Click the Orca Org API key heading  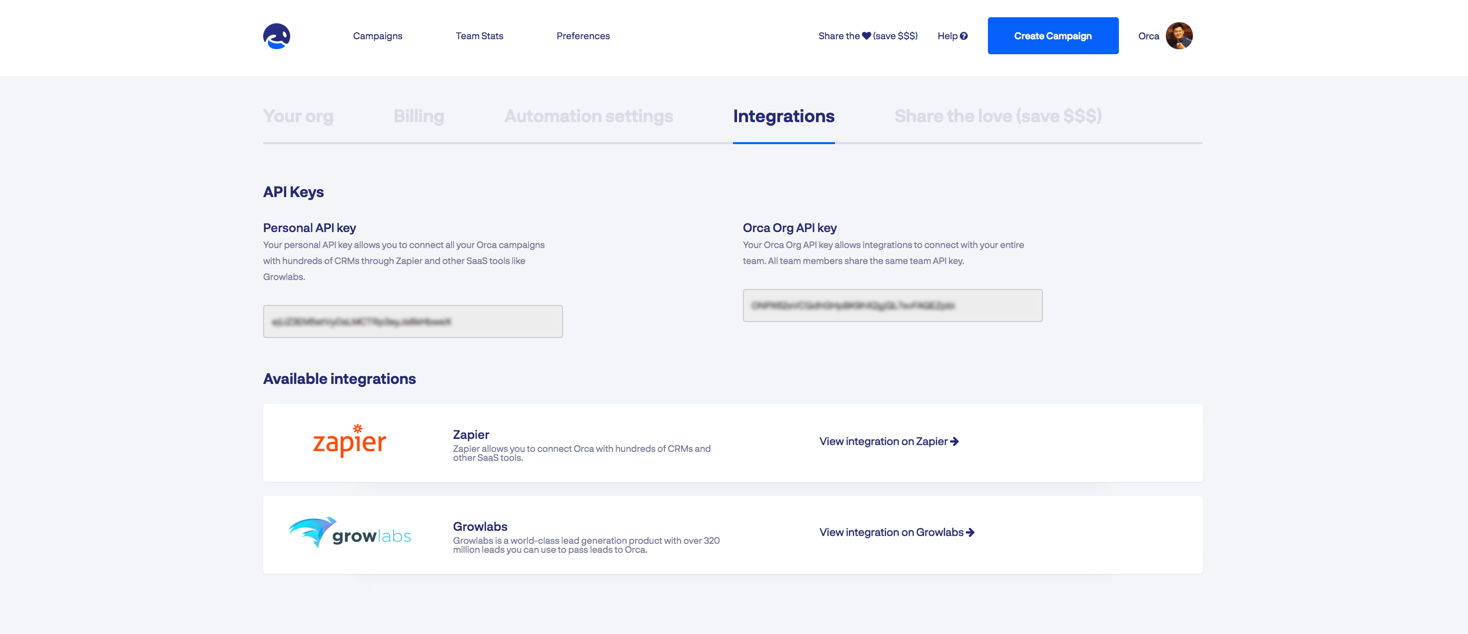[x=790, y=228]
